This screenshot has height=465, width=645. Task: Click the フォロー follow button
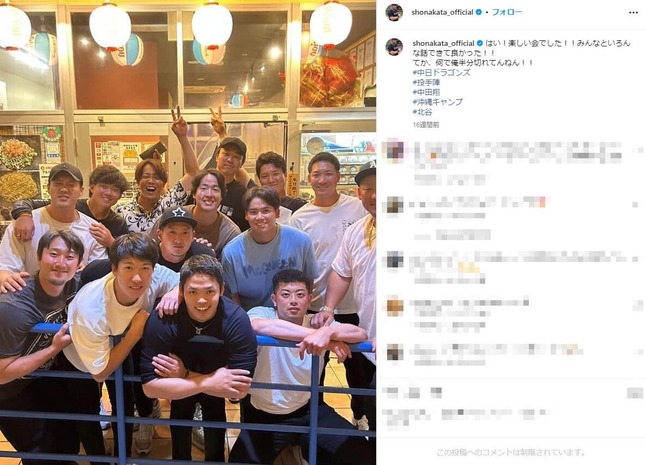tap(507, 12)
